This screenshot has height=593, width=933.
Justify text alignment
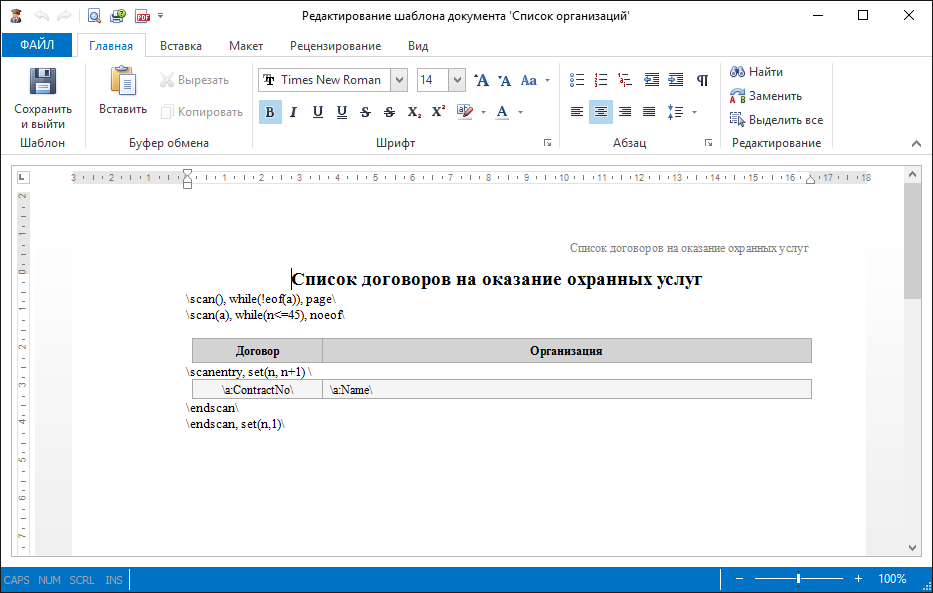pos(649,112)
